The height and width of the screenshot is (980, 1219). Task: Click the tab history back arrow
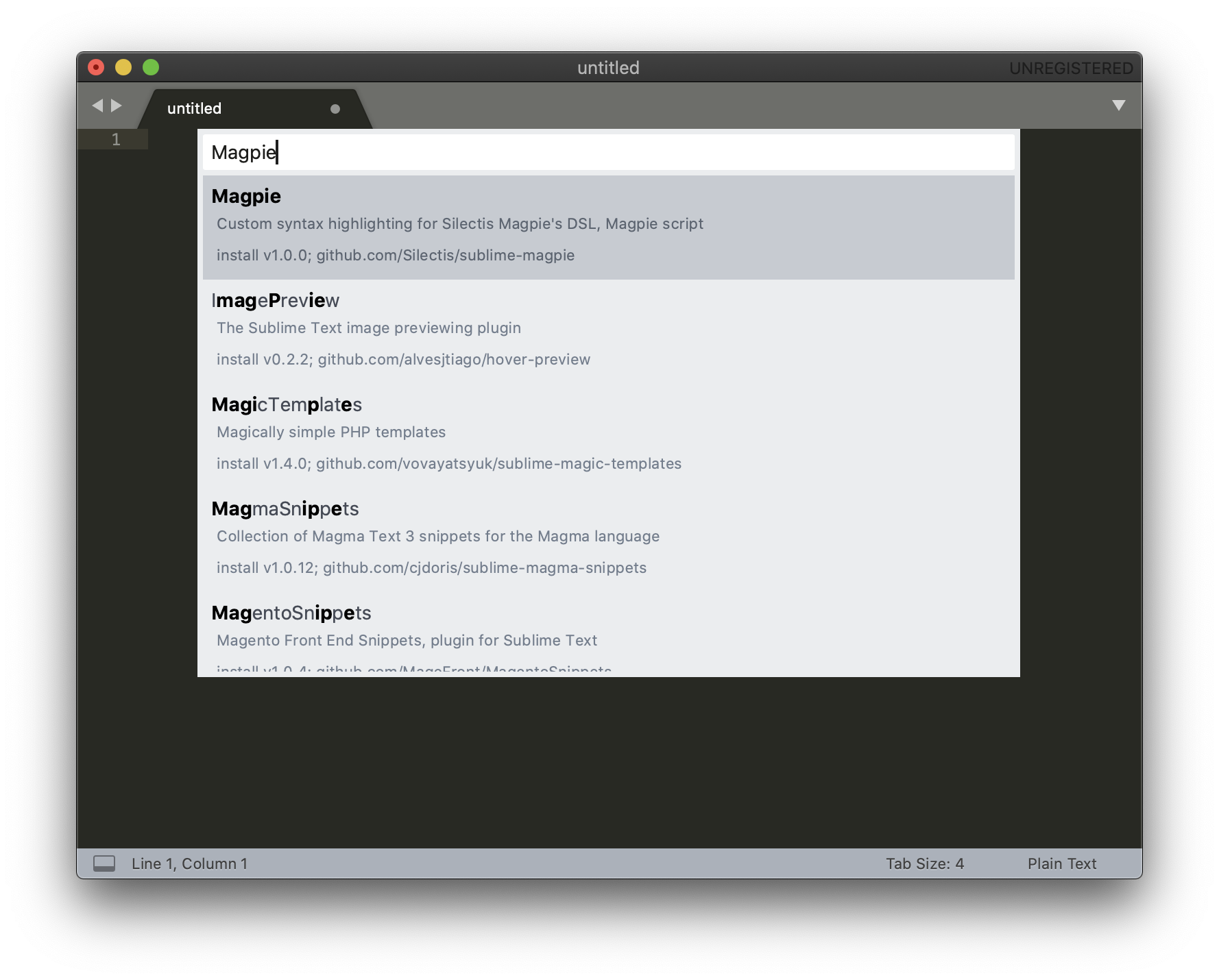pyautogui.click(x=97, y=106)
